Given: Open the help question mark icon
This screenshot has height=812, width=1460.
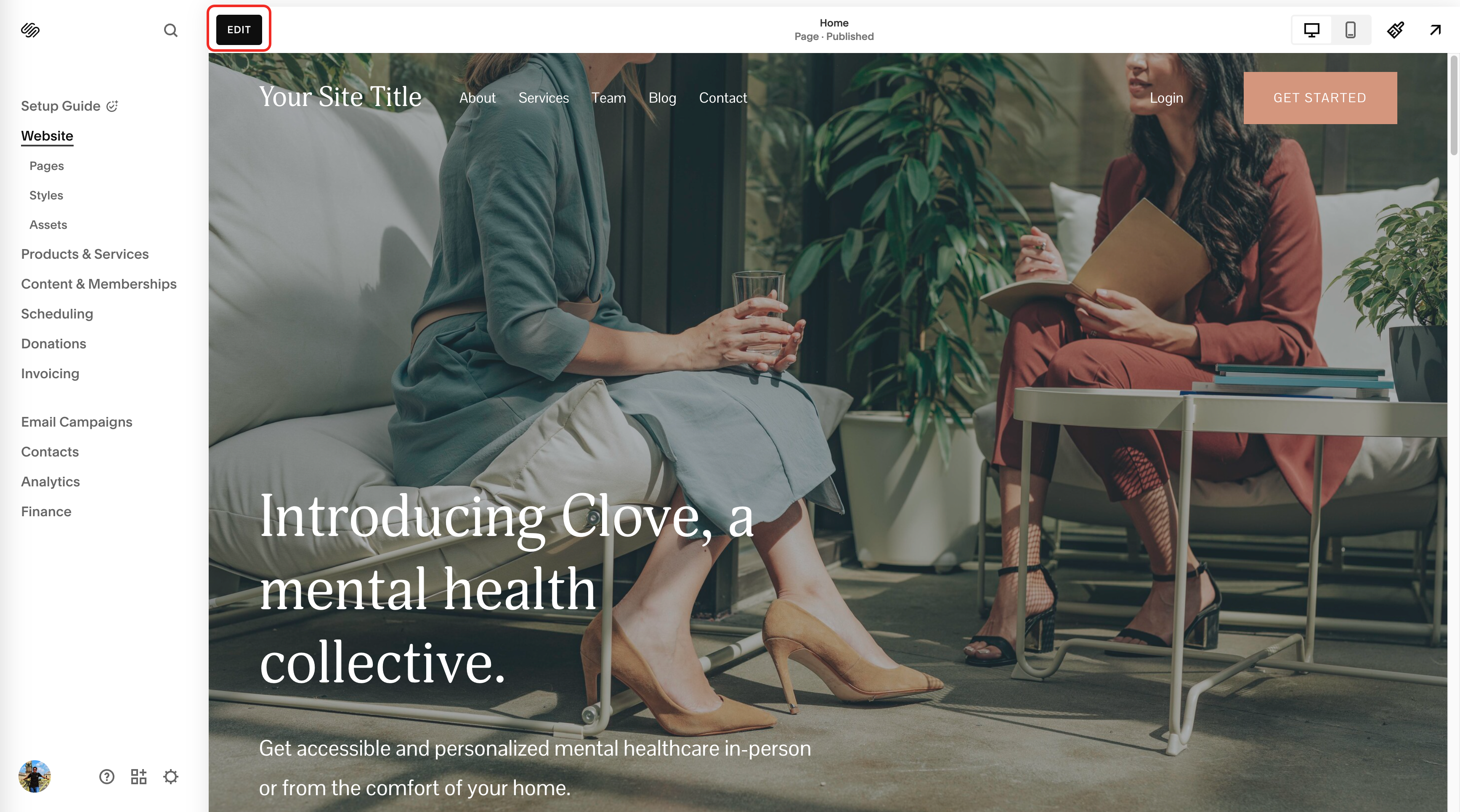Looking at the screenshot, I should tap(106, 776).
